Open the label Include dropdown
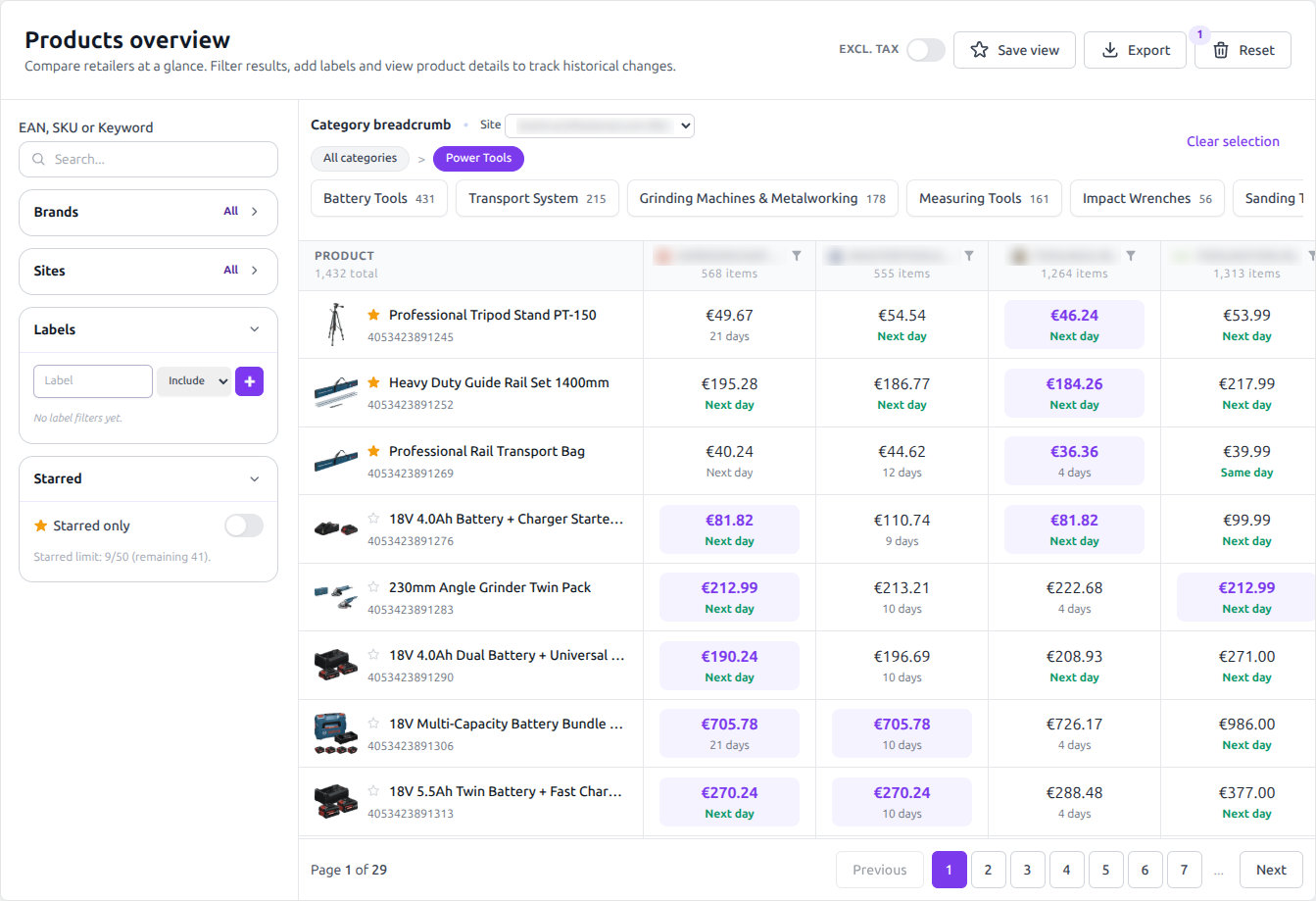The width and height of the screenshot is (1316, 901). coord(194,381)
